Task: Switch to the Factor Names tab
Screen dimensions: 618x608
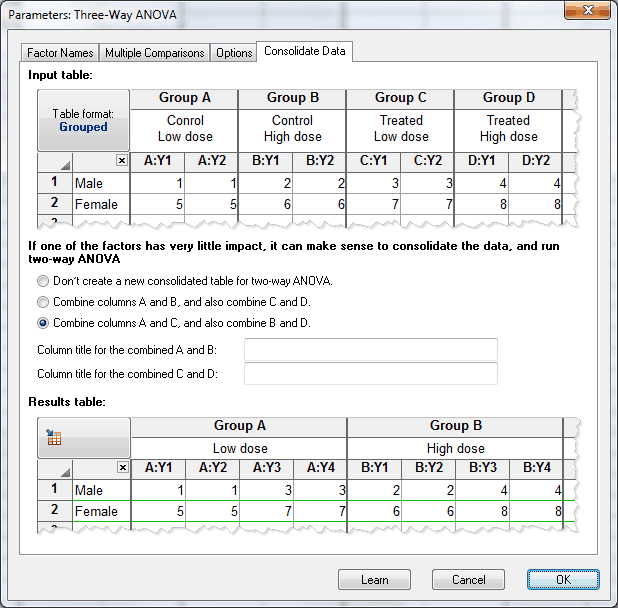Action: 60,53
